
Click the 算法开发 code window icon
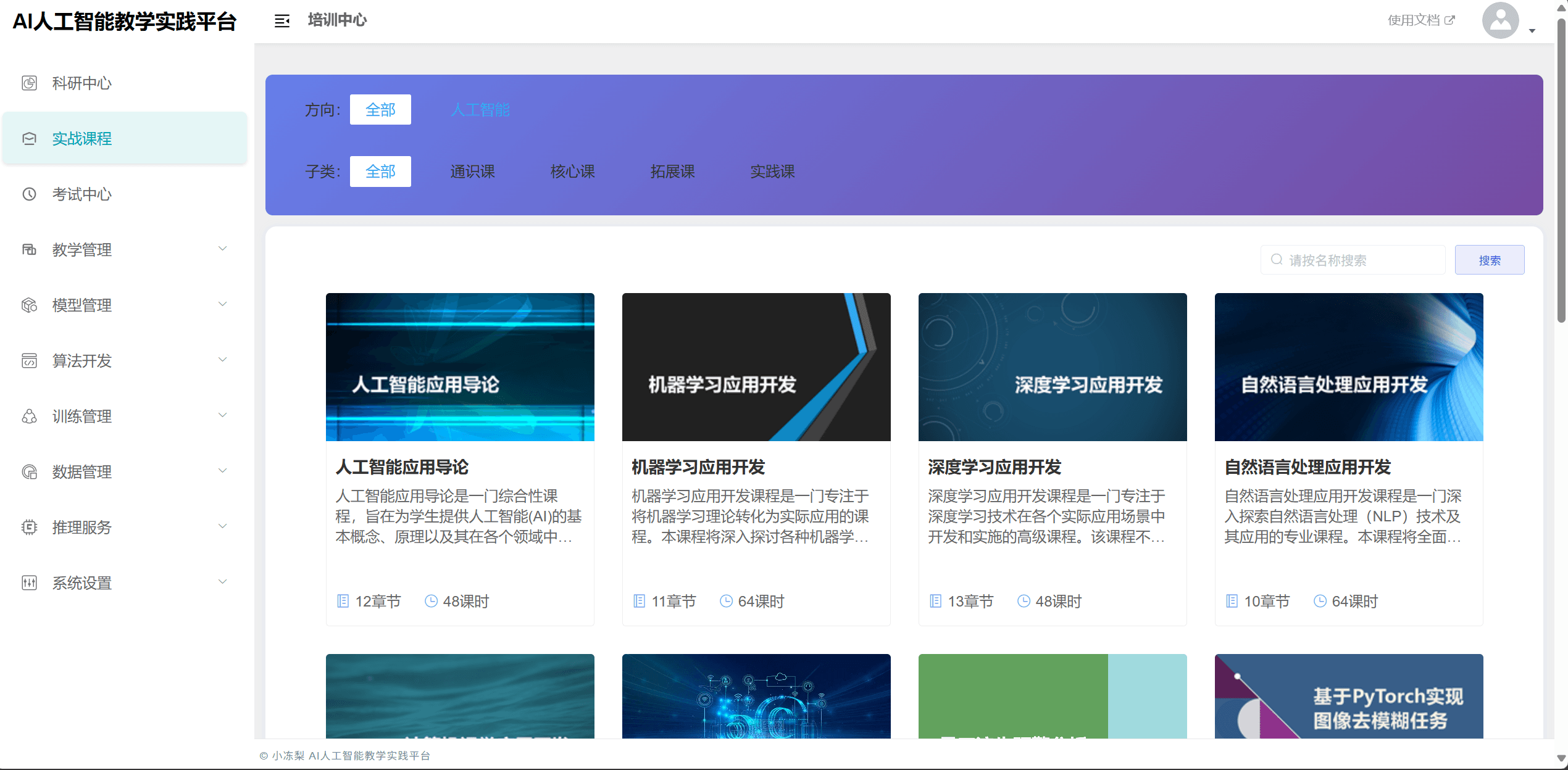[30, 361]
